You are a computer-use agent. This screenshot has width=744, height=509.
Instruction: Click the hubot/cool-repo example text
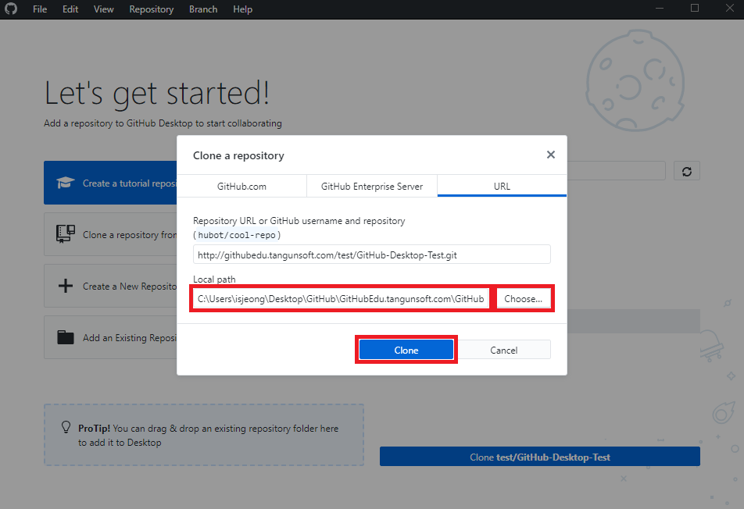pyautogui.click(x=237, y=235)
